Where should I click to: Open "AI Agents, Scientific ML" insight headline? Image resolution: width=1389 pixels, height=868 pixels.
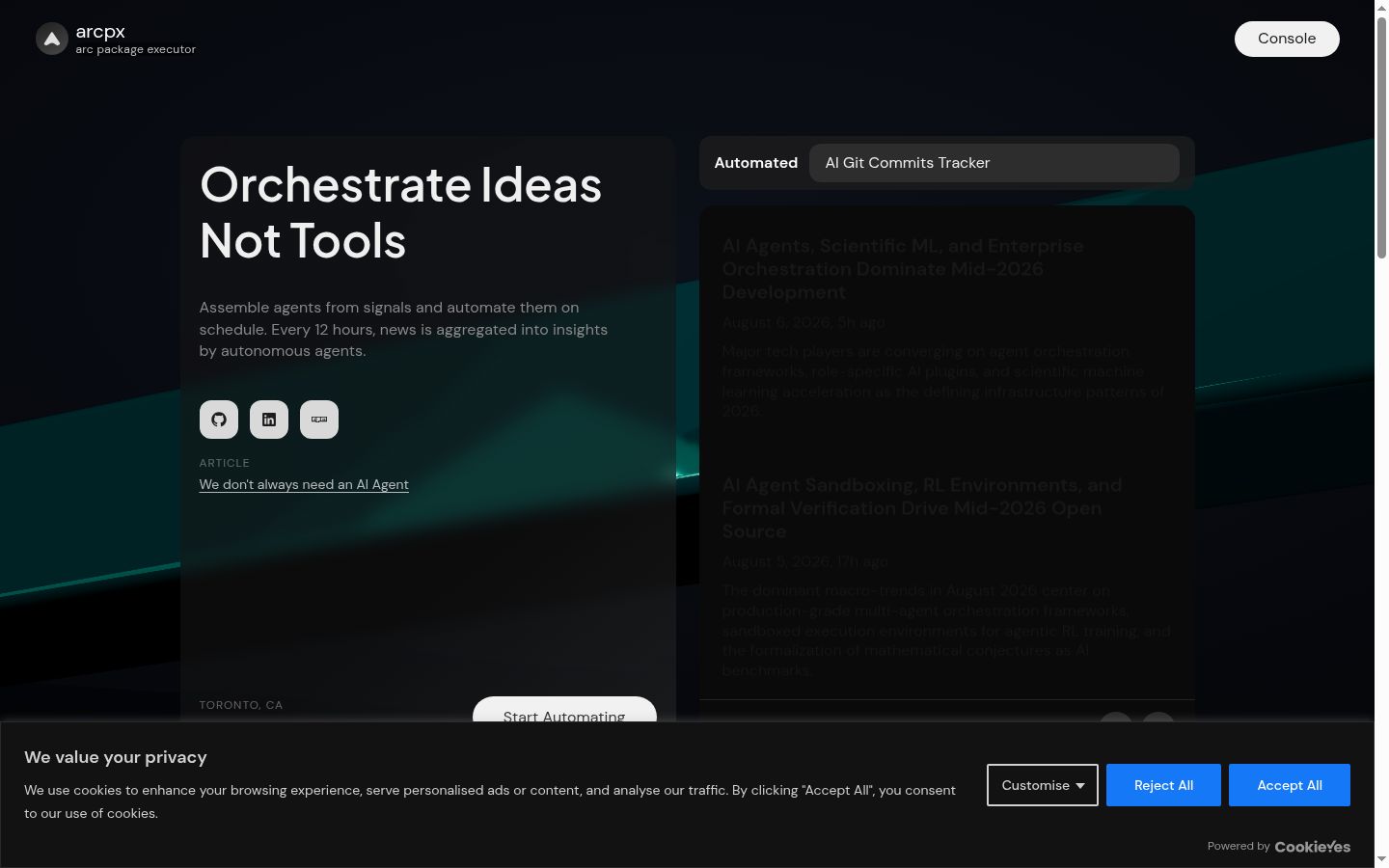tap(903, 269)
